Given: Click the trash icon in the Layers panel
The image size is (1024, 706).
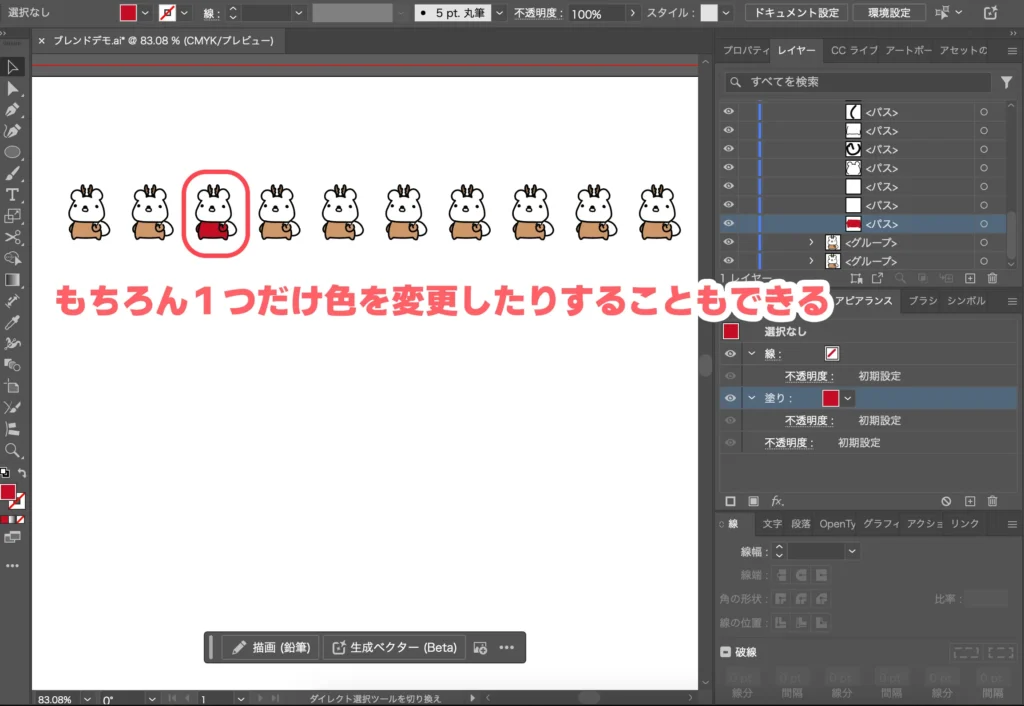Looking at the screenshot, I should [x=991, y=278].
